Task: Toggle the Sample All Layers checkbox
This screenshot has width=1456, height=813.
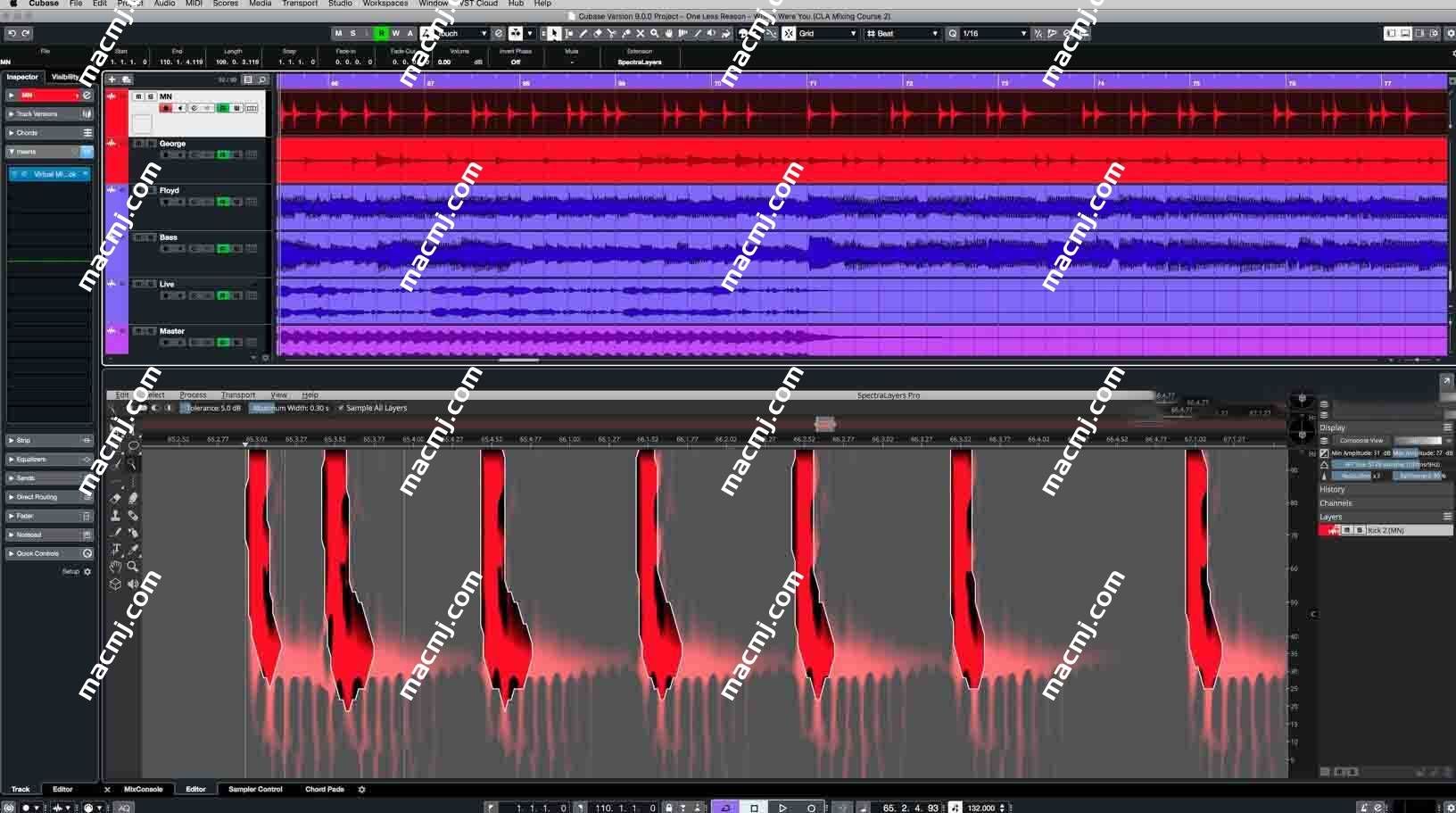Action: [x=341, y=408]
